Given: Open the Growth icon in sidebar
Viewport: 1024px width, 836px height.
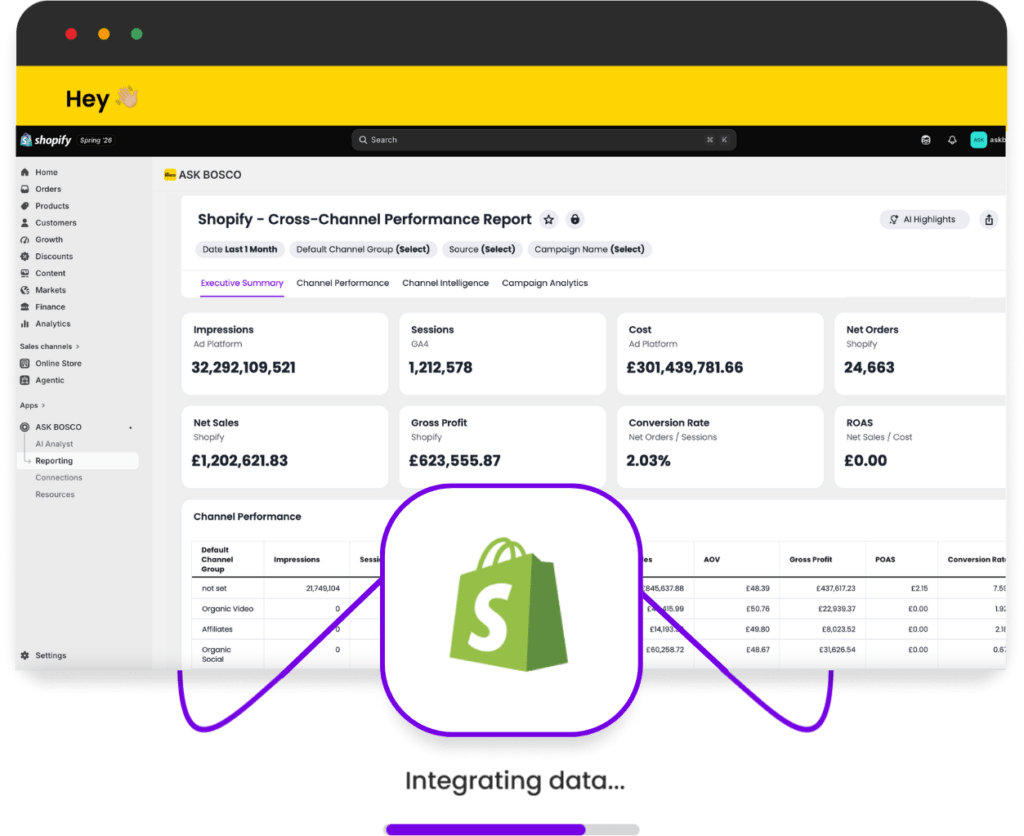Looking at the screenshot, I should [25, 240].
